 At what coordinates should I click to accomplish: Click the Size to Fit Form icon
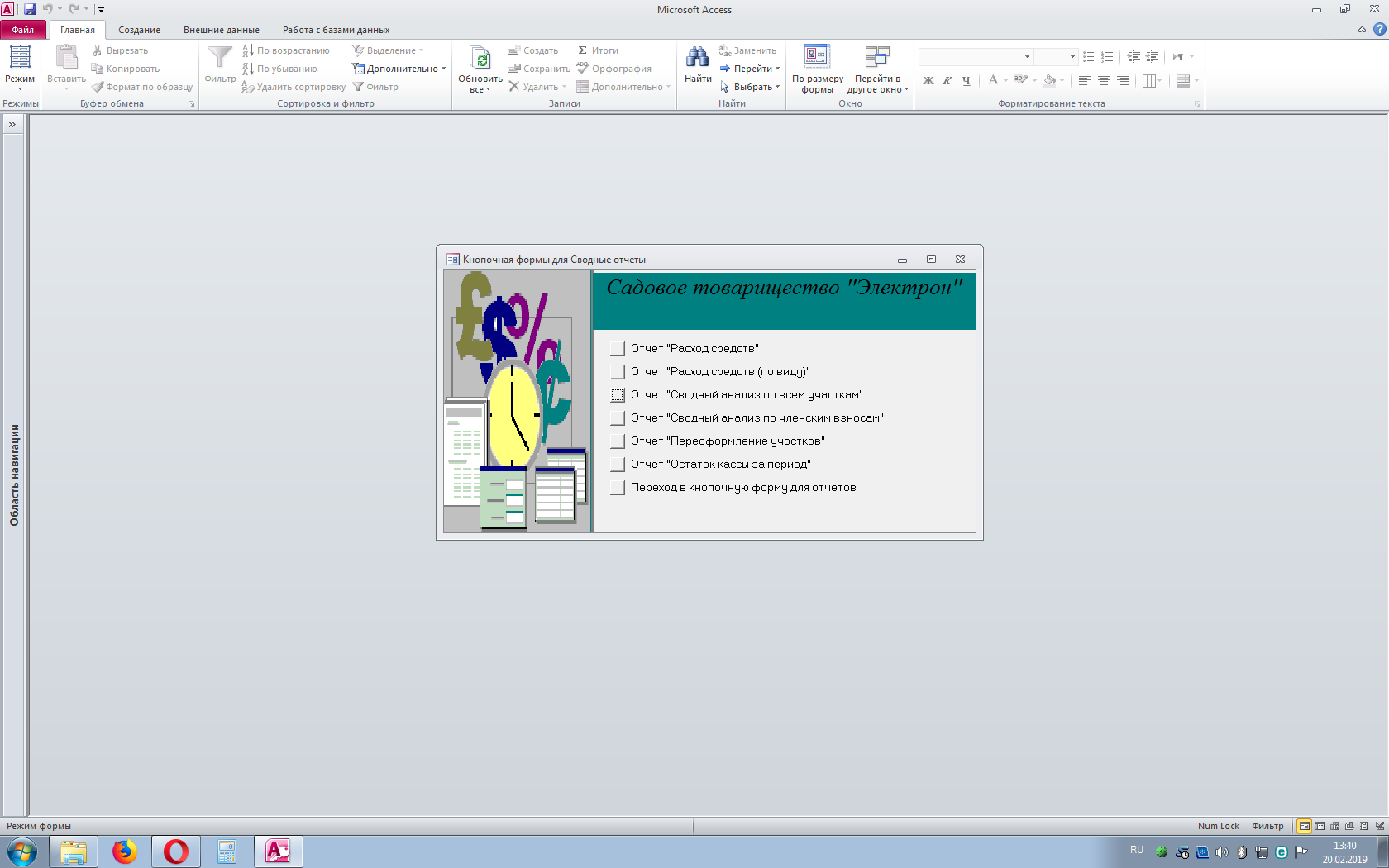817,57
